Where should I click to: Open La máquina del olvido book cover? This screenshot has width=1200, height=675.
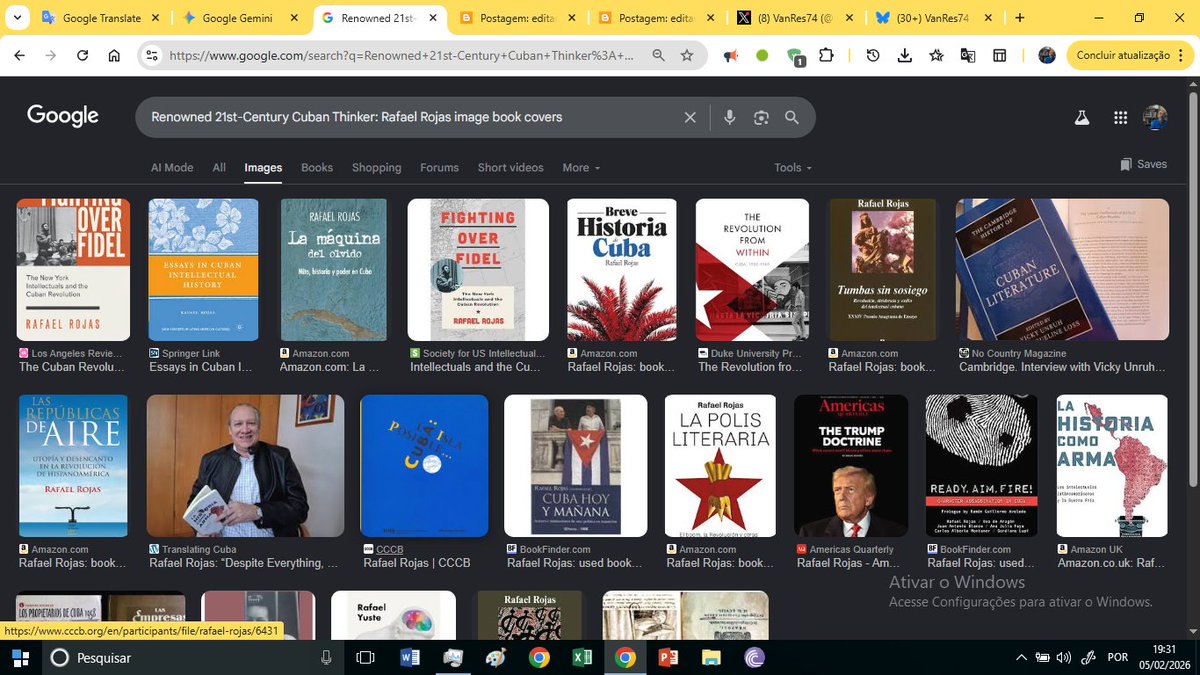(333, 270)
